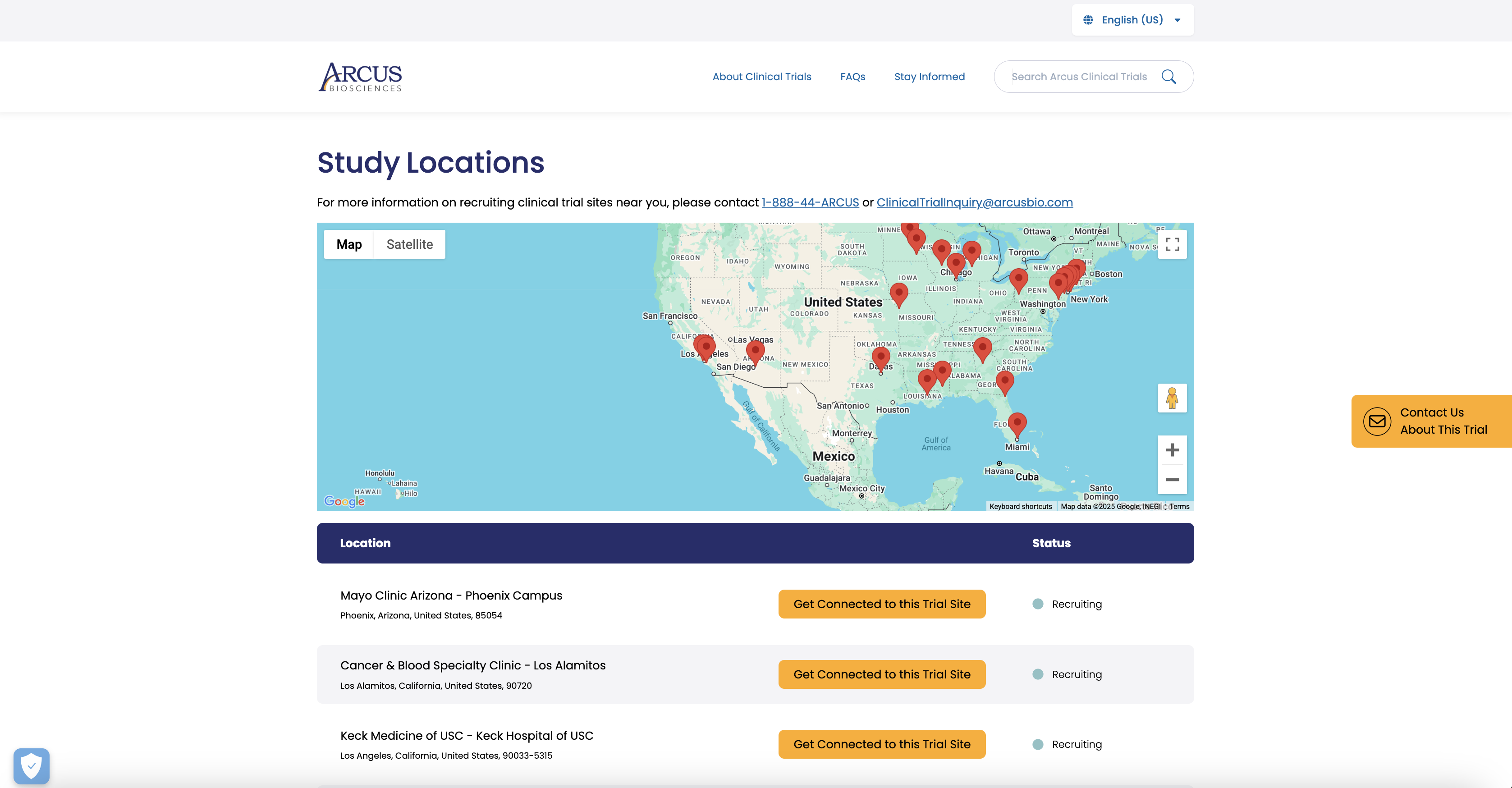Click Keck Medicine of USC location name
This screenshot has height=788, width=1512.
point(467,736)
